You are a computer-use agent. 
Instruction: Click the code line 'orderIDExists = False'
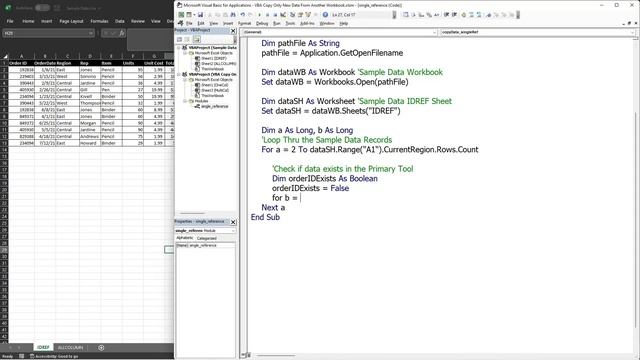(310, 188)
